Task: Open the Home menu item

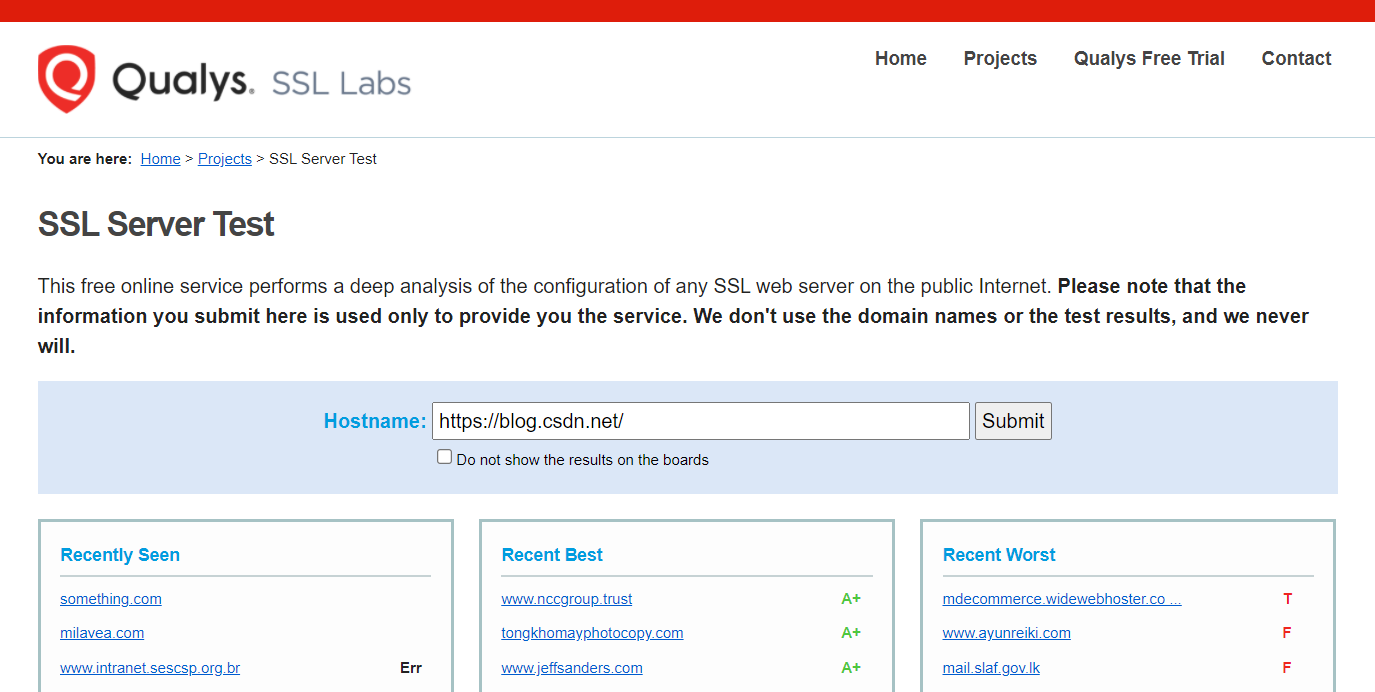Action: tap(899, 58)
